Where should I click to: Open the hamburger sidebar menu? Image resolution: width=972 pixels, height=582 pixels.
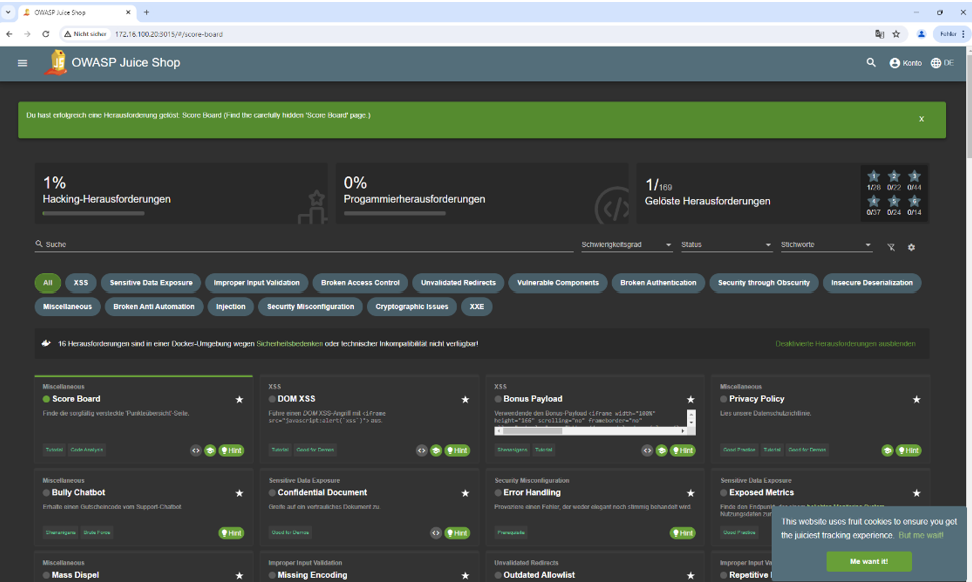22,63
